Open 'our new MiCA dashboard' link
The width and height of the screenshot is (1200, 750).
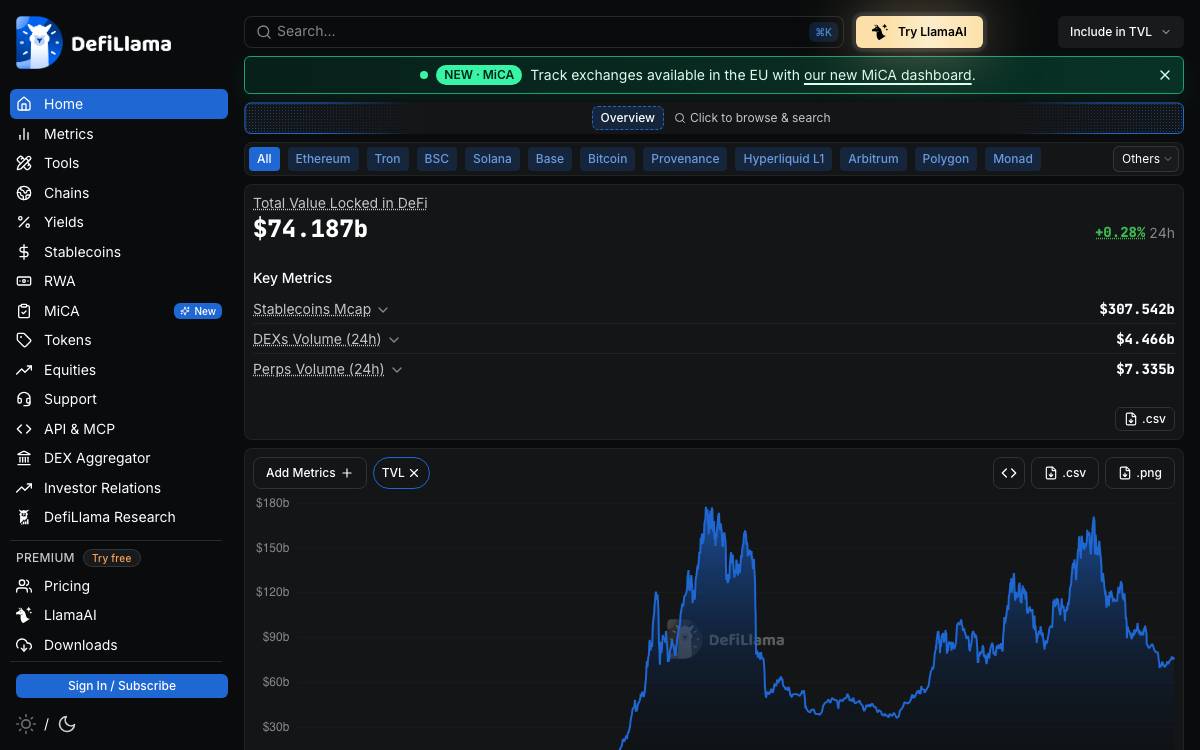(888, 75)
